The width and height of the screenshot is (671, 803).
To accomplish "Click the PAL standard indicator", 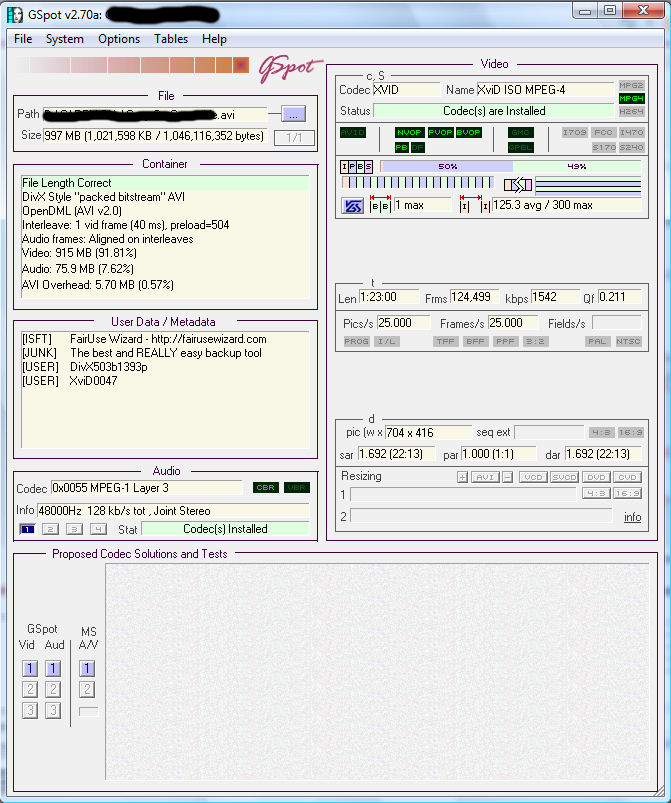I will point(597,341).
